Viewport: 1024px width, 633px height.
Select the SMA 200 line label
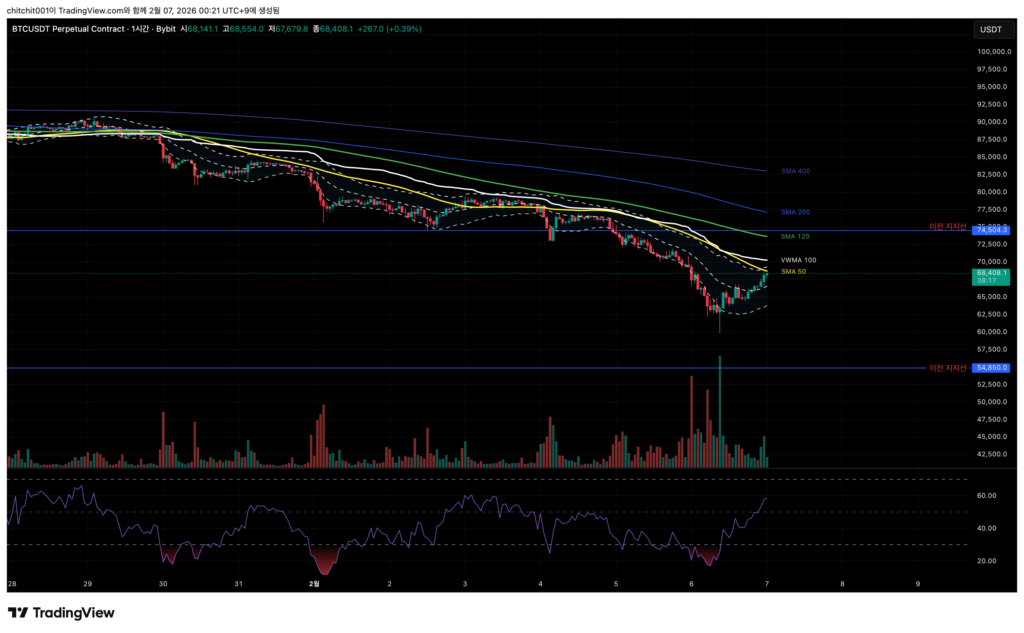coord(795,212)
